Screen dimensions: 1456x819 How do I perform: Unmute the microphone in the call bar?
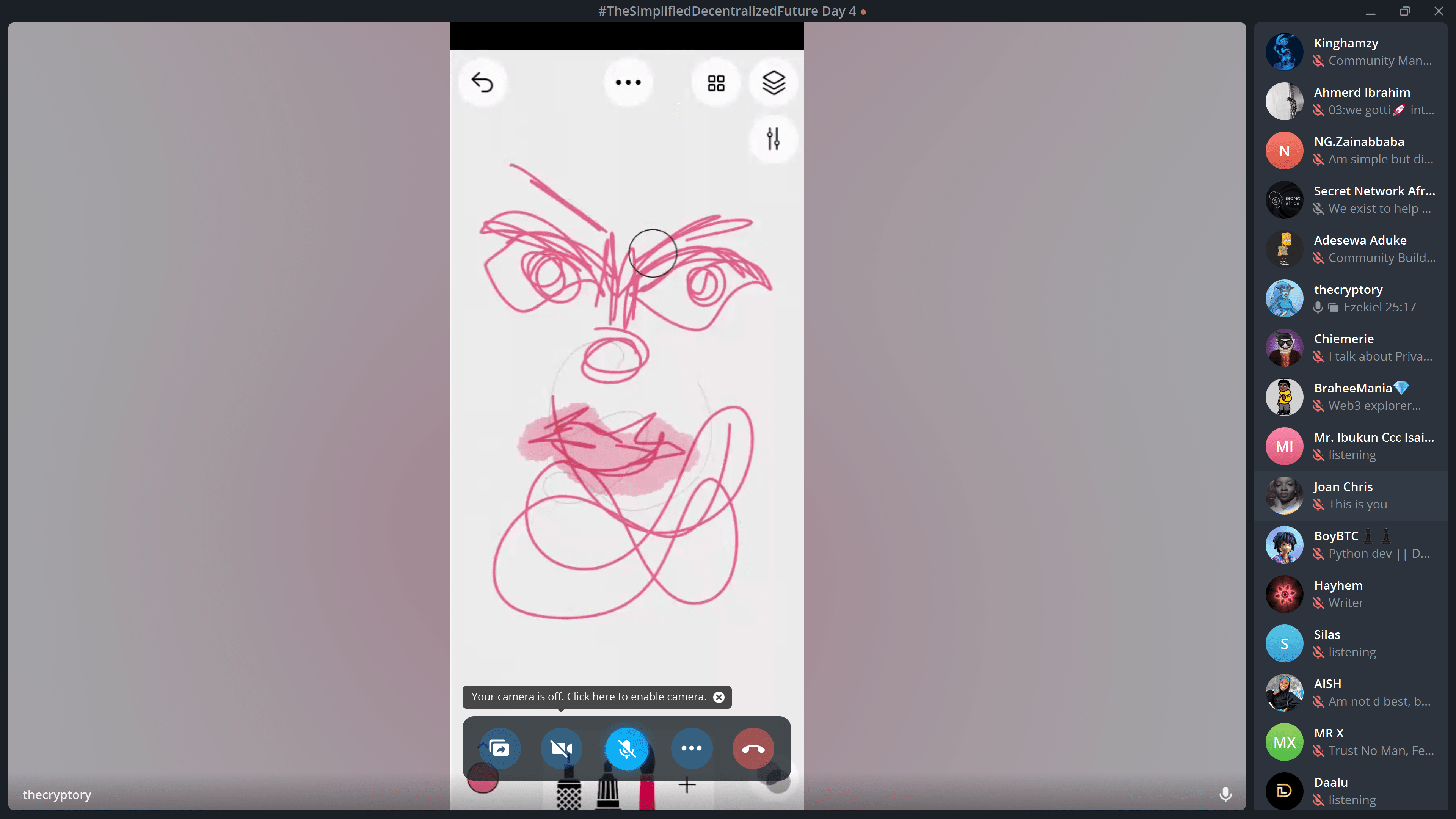click(x=626, y=748)
